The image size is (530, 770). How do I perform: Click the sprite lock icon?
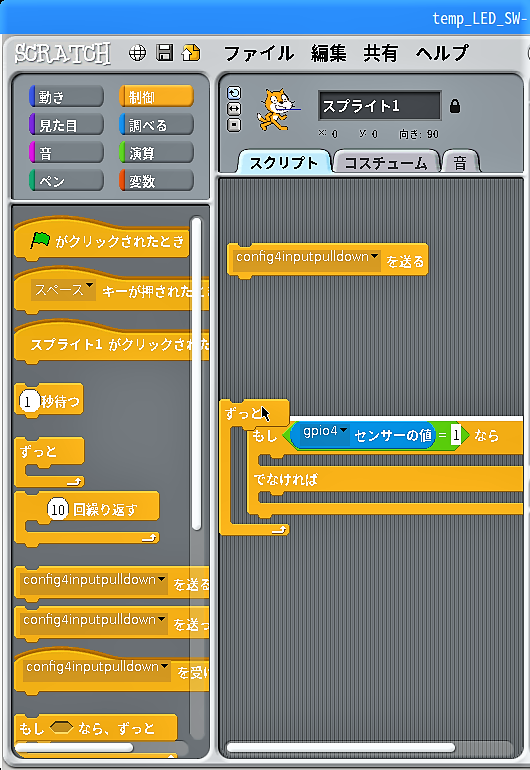click(x=455, y=106)
